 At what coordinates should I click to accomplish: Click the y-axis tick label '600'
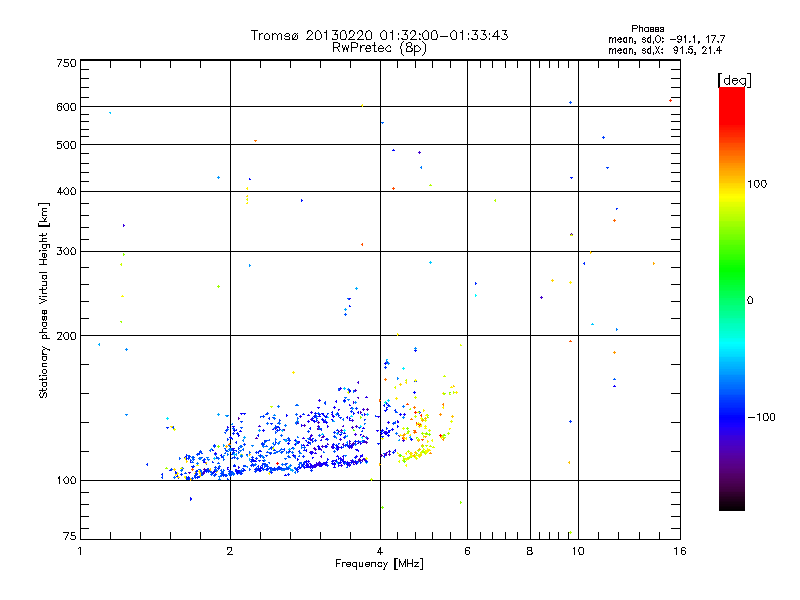click(66, 107)
